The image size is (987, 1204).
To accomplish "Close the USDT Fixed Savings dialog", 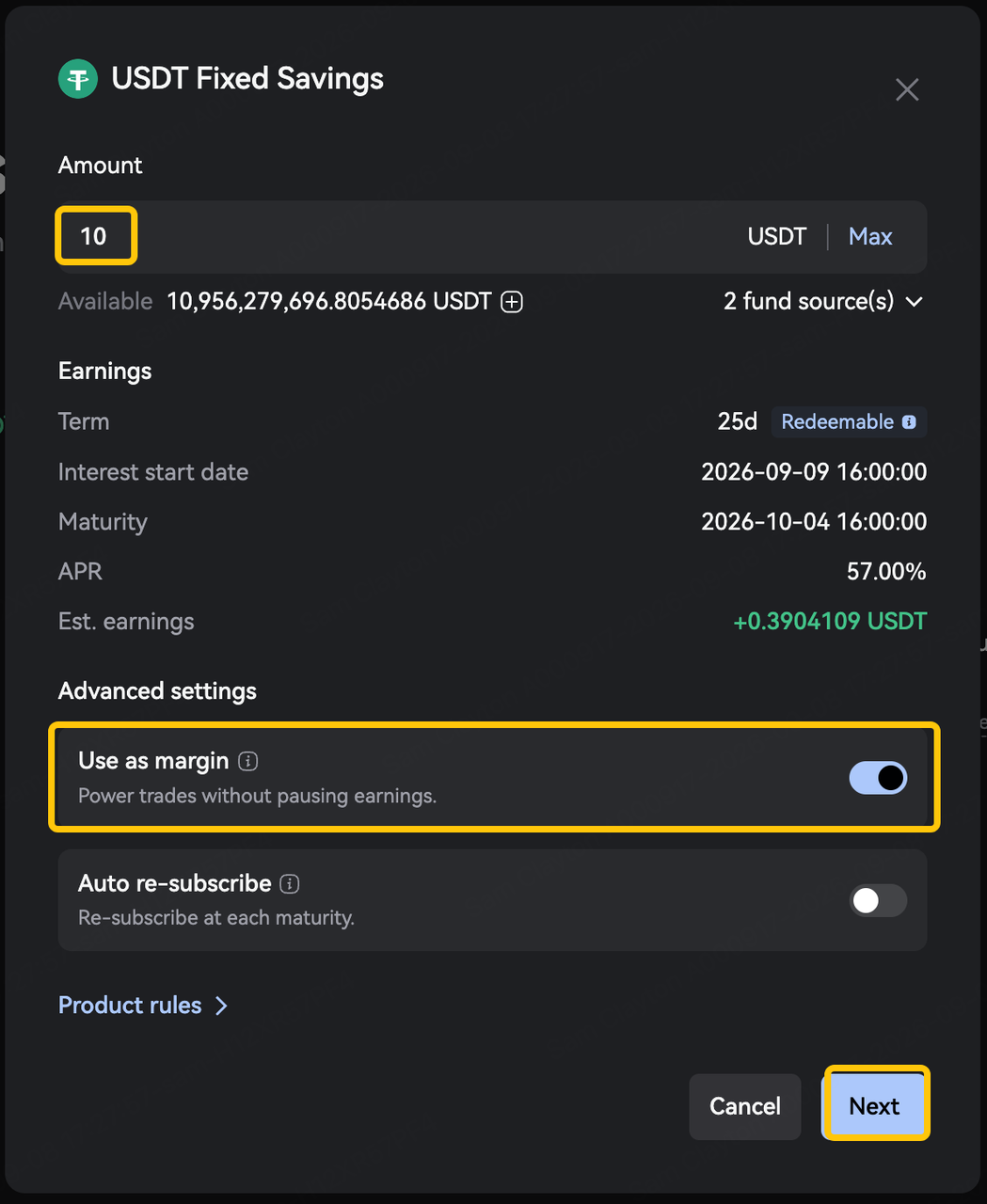I will 907,89.
